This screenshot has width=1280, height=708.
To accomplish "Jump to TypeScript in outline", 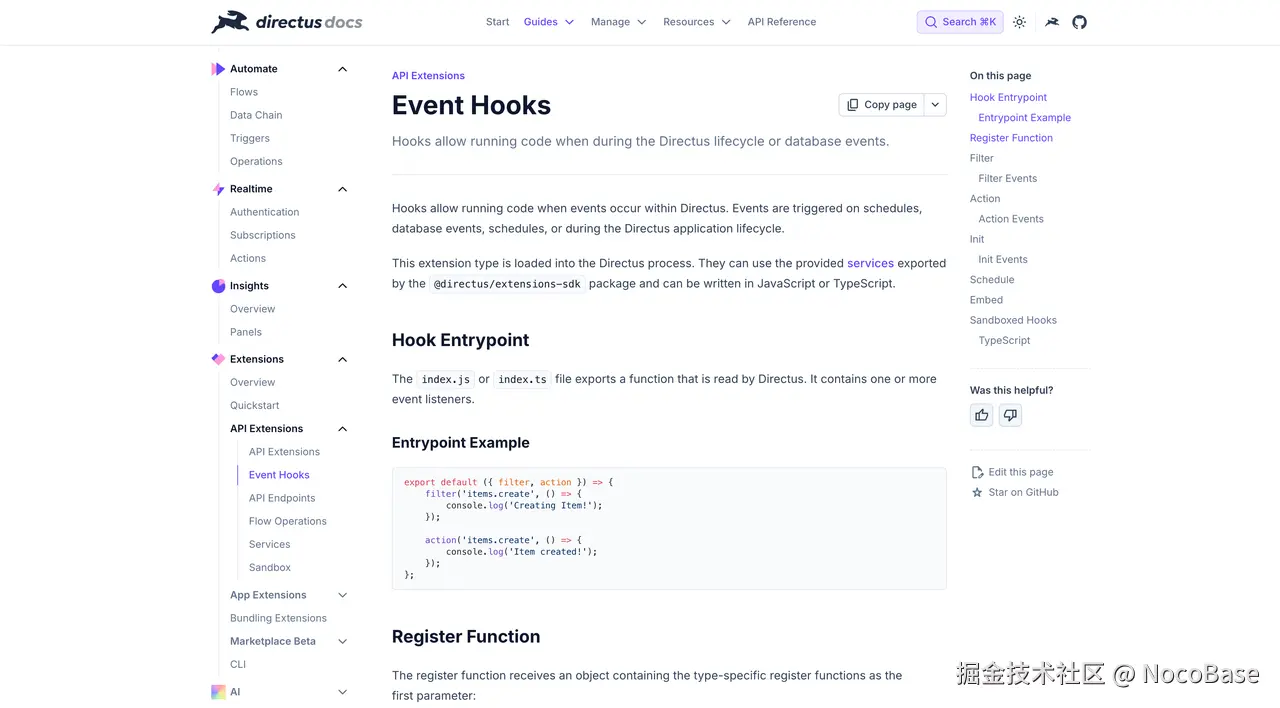I will coord(1004,340).
